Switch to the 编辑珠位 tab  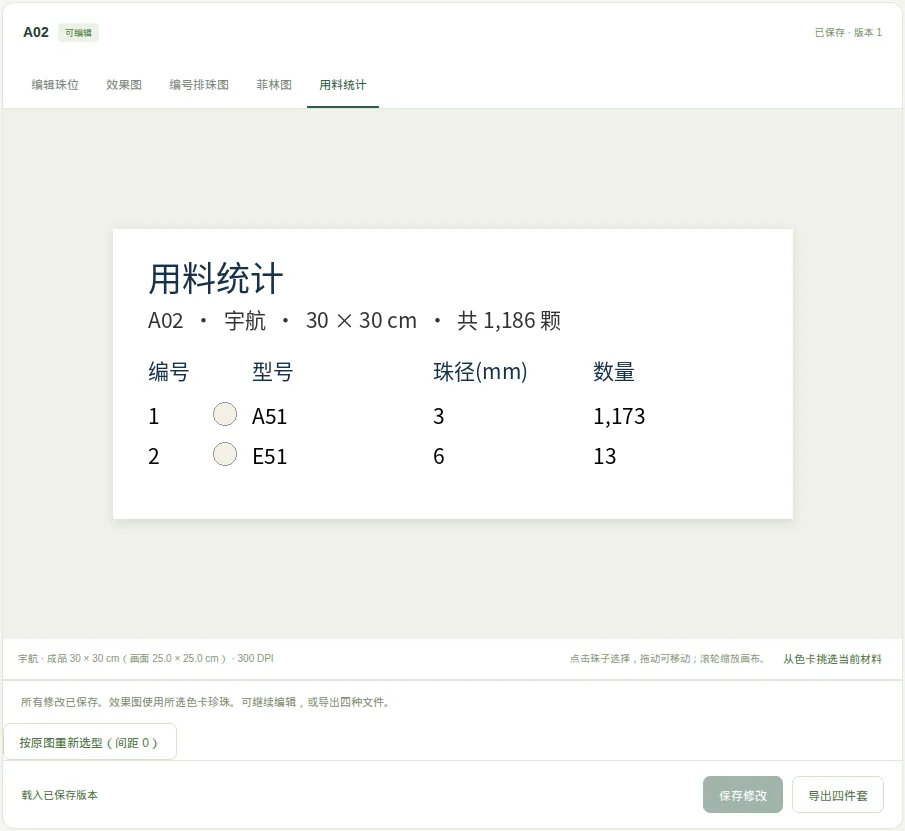click(55, 85)
